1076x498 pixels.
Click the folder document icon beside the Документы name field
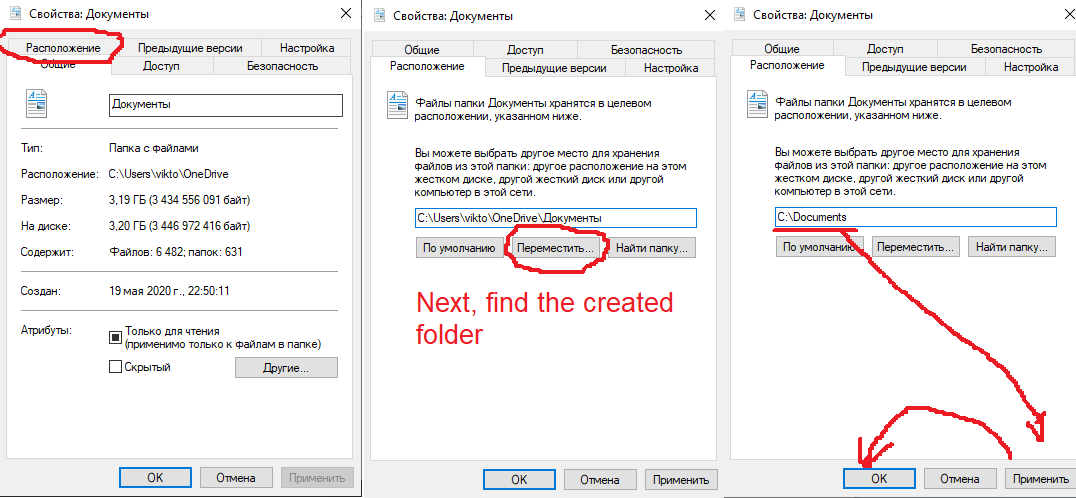click(x=36, y=104)
